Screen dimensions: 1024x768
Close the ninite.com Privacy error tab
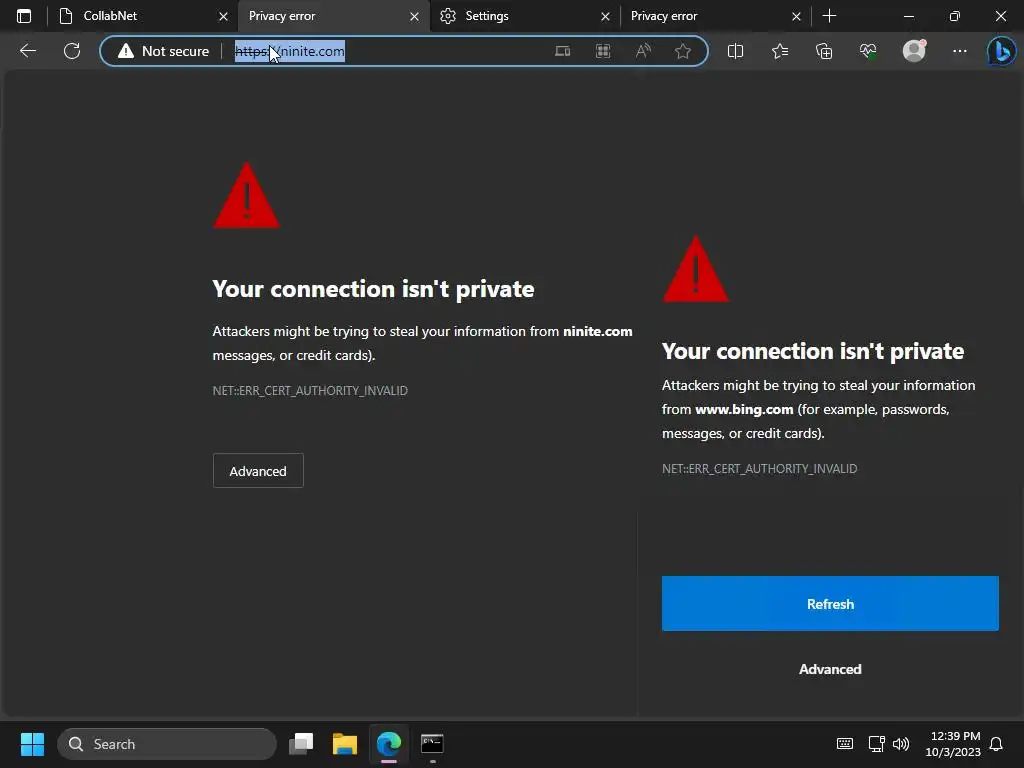click(414, 16)
